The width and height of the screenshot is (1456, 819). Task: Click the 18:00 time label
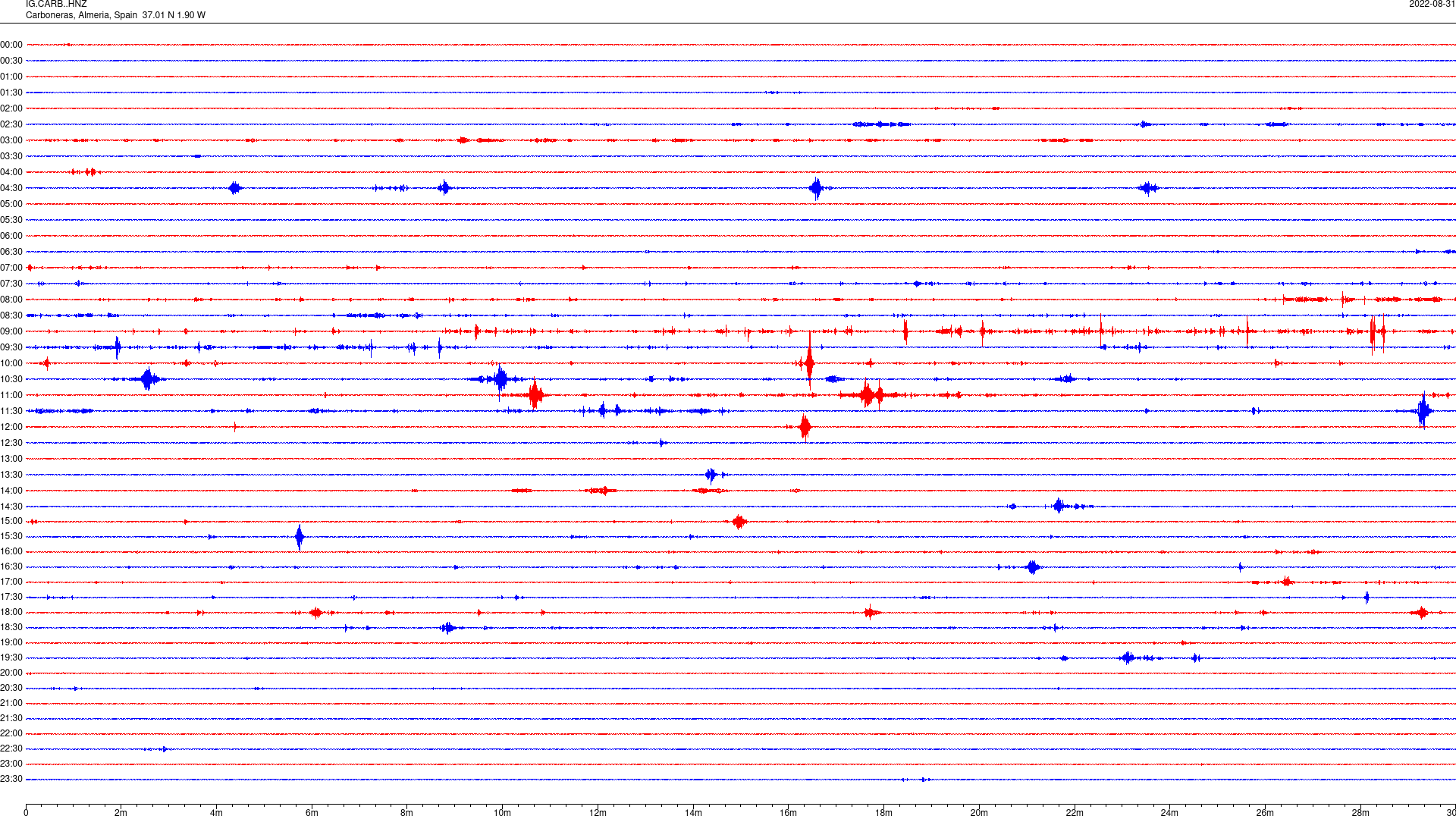[x=11, y=612]
